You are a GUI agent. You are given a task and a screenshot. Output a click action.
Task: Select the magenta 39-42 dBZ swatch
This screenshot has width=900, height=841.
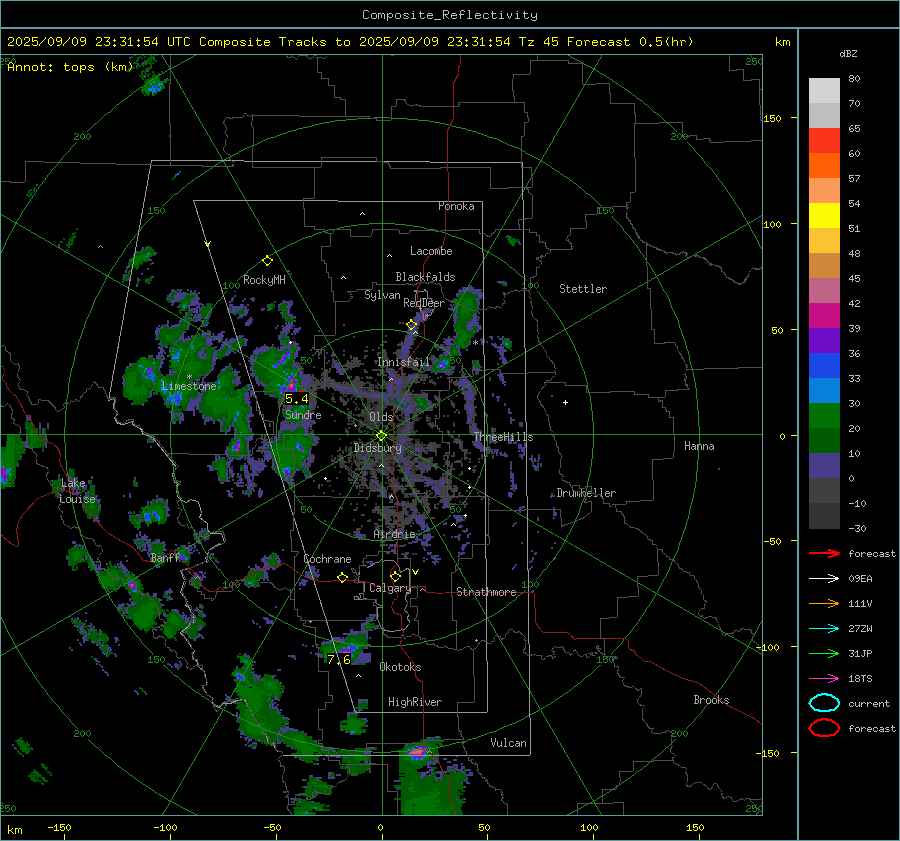coord(824,316)
